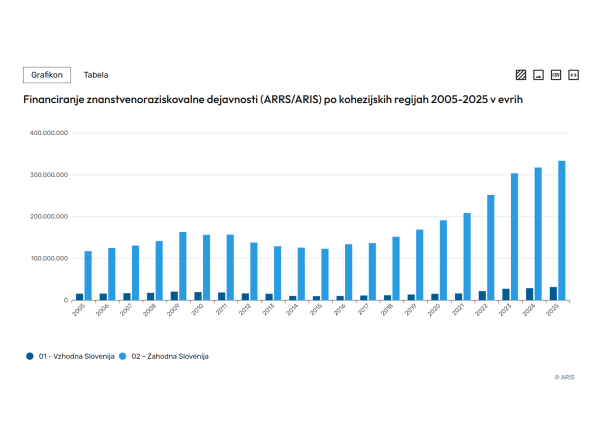Image resolution: width=600 pixels, height=445 pixels.
Task: Open the embed code icon
Action: coord(573,75)
